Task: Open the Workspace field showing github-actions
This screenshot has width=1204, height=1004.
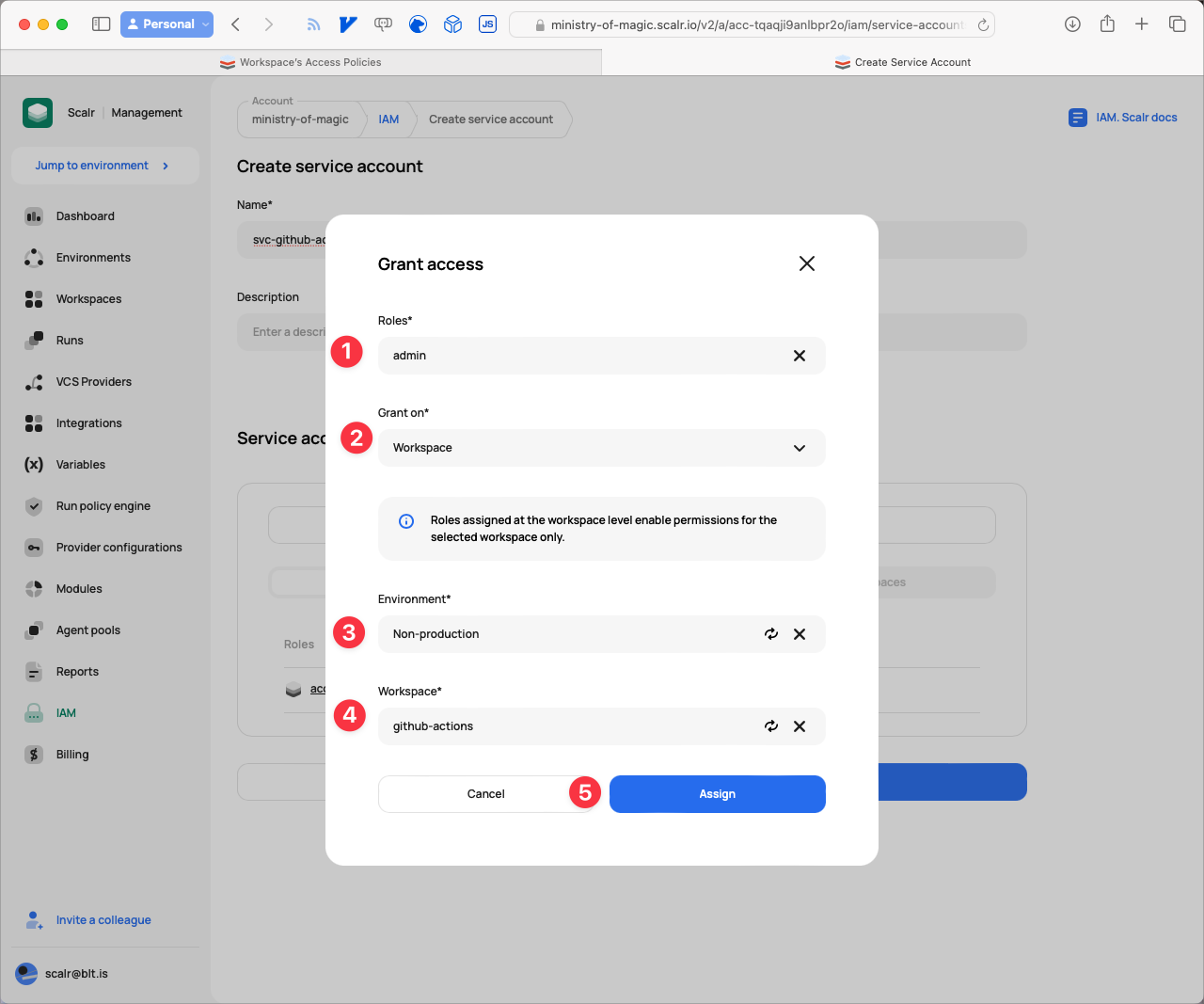Action: pyautogui.click(x=602, y=726)
